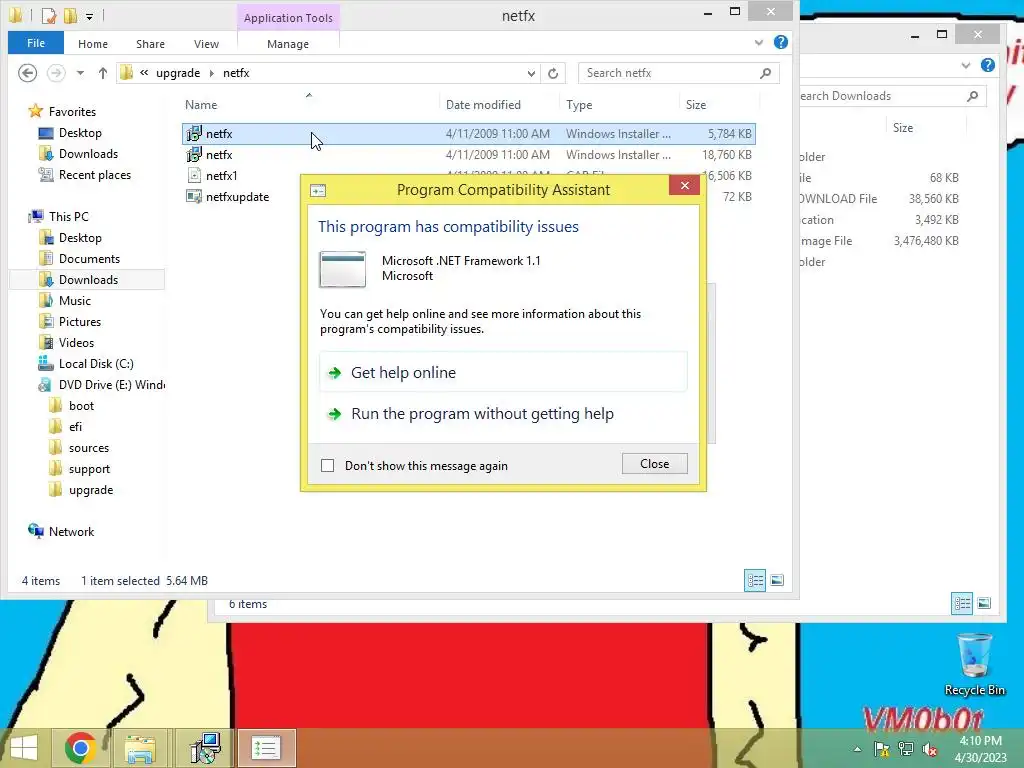The height and width of the screenshot is (768, 1024).
Task: Open the Manage tab under Application Tools
Action: pyautogui.click(x=288, y=44)
